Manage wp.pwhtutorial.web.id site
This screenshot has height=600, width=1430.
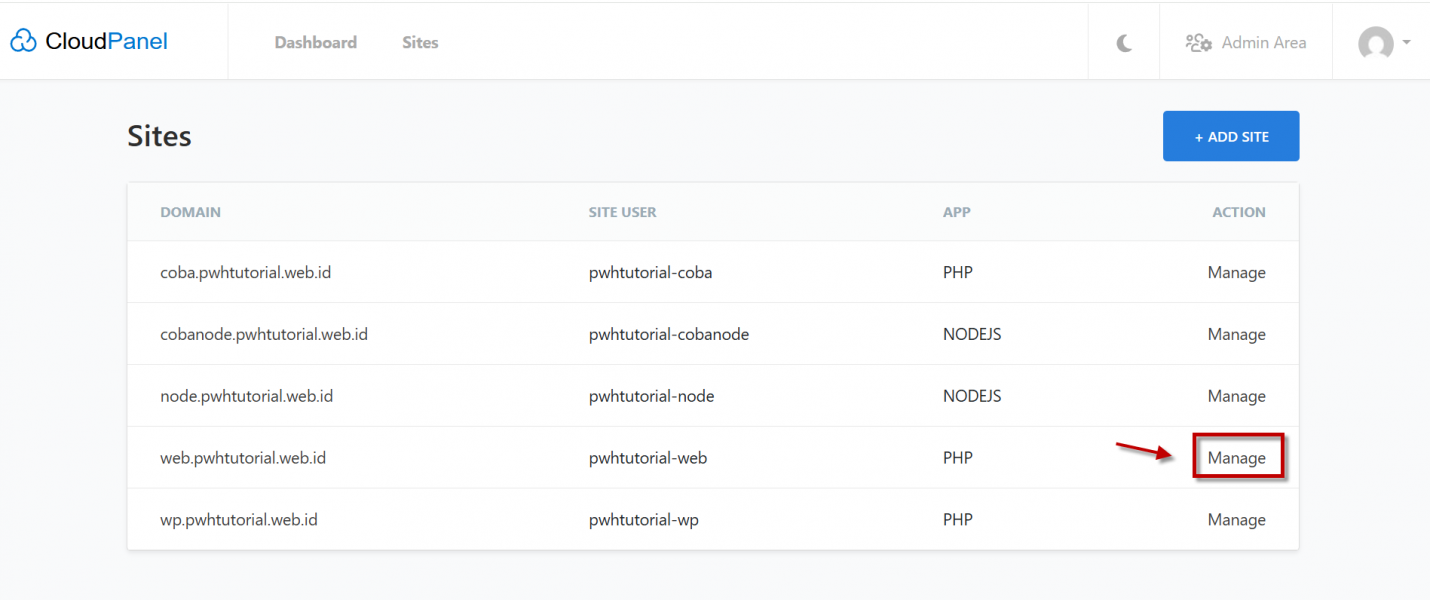[1236, 520]
